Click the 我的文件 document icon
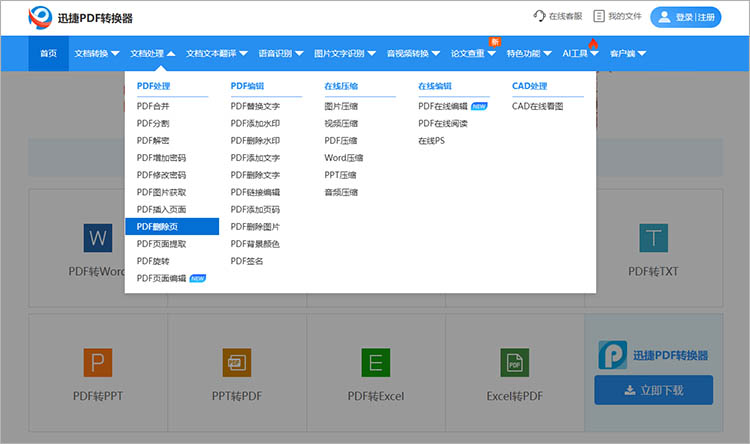The height and width of the screenshot is (444, 750). [598, 16]
